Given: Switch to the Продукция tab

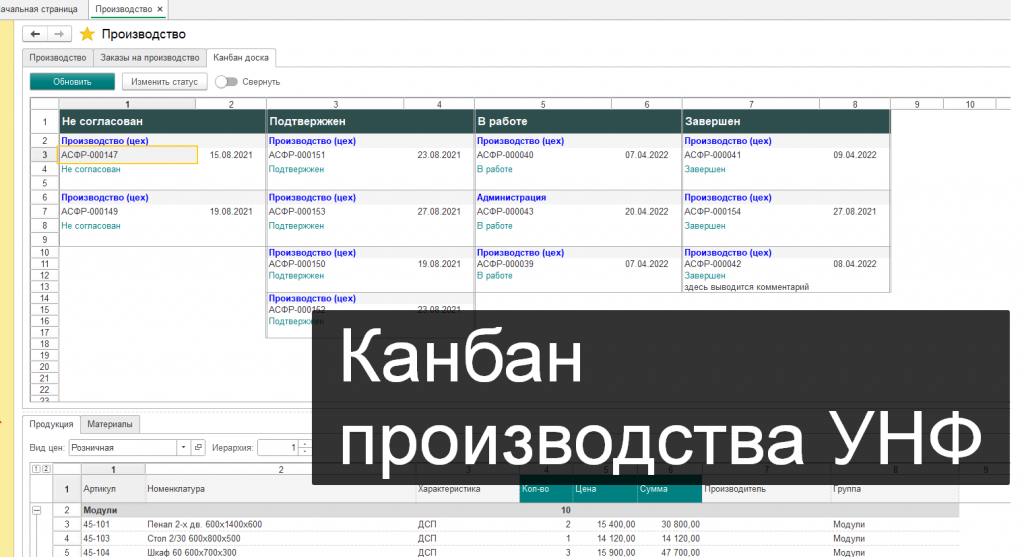Looking at the screenshot, I should tap(51, 424).
